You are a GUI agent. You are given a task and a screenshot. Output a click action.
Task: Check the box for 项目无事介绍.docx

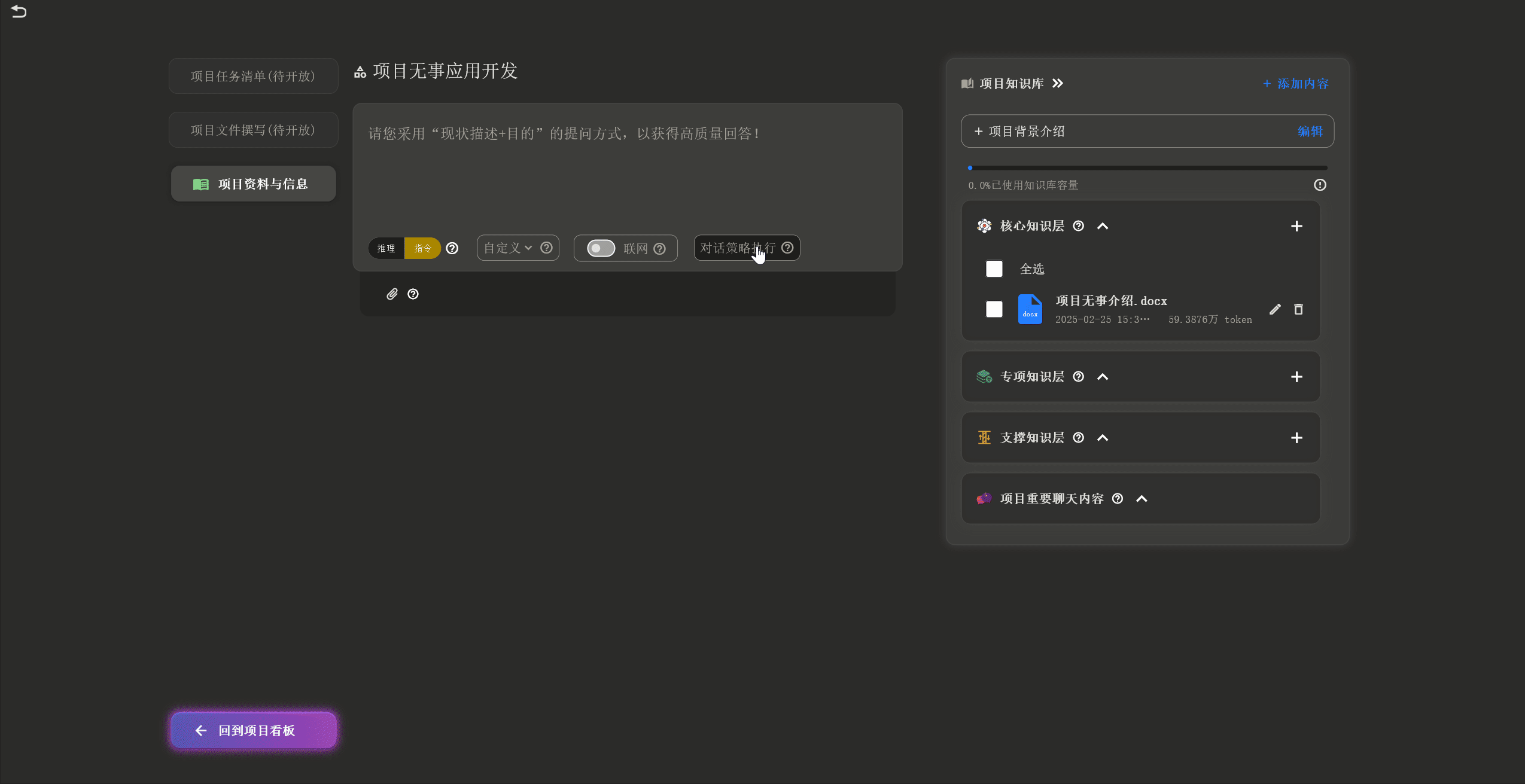[x=994, y=309]
